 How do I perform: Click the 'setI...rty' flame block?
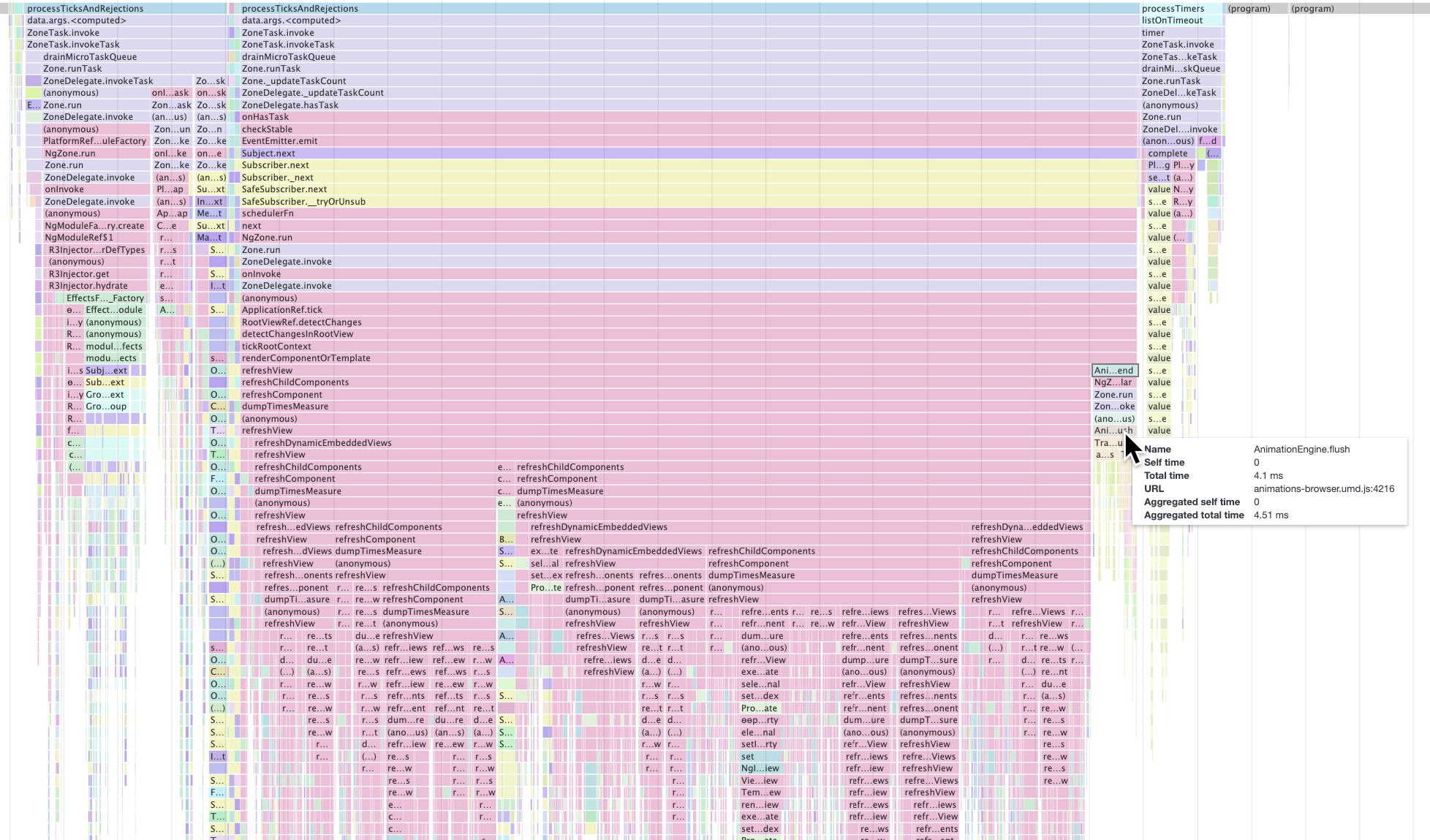tap(760, 744)
